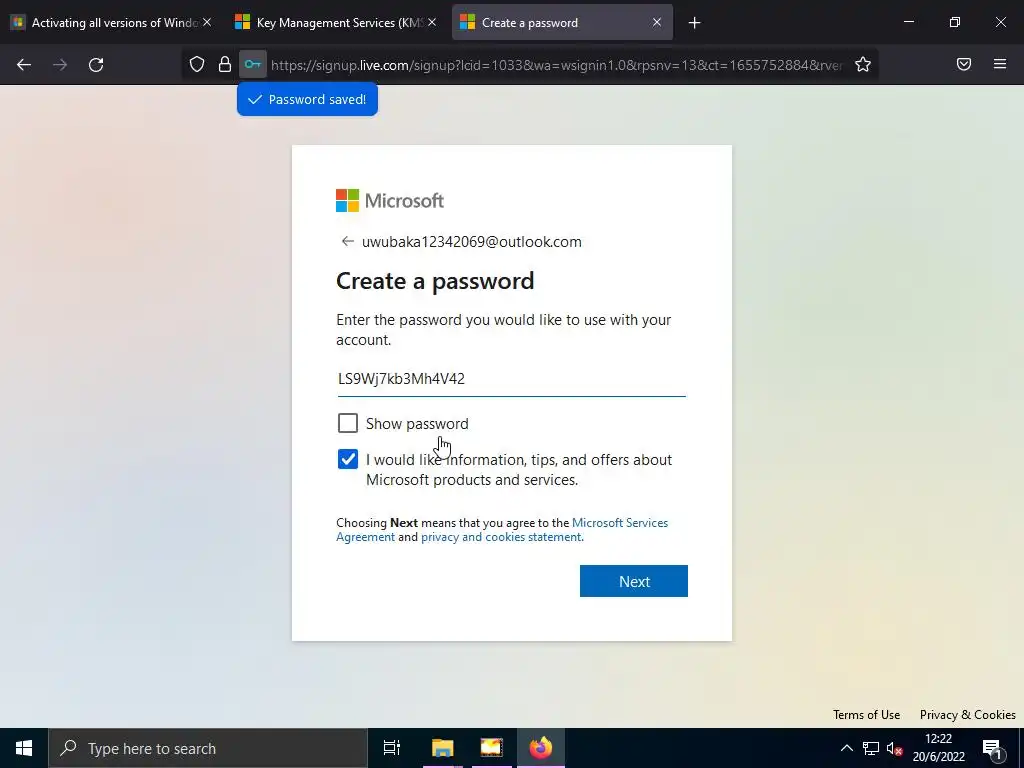The height and width of the screenshot is (768, 1024).
Task: Open the Terms of Use link
Action: [x=866, y=714]
